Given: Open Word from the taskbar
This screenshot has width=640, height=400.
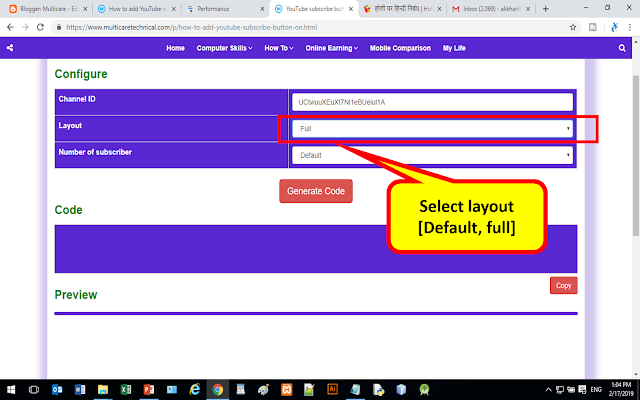Looking at the screenshot, I should click(x=80, y=390).
